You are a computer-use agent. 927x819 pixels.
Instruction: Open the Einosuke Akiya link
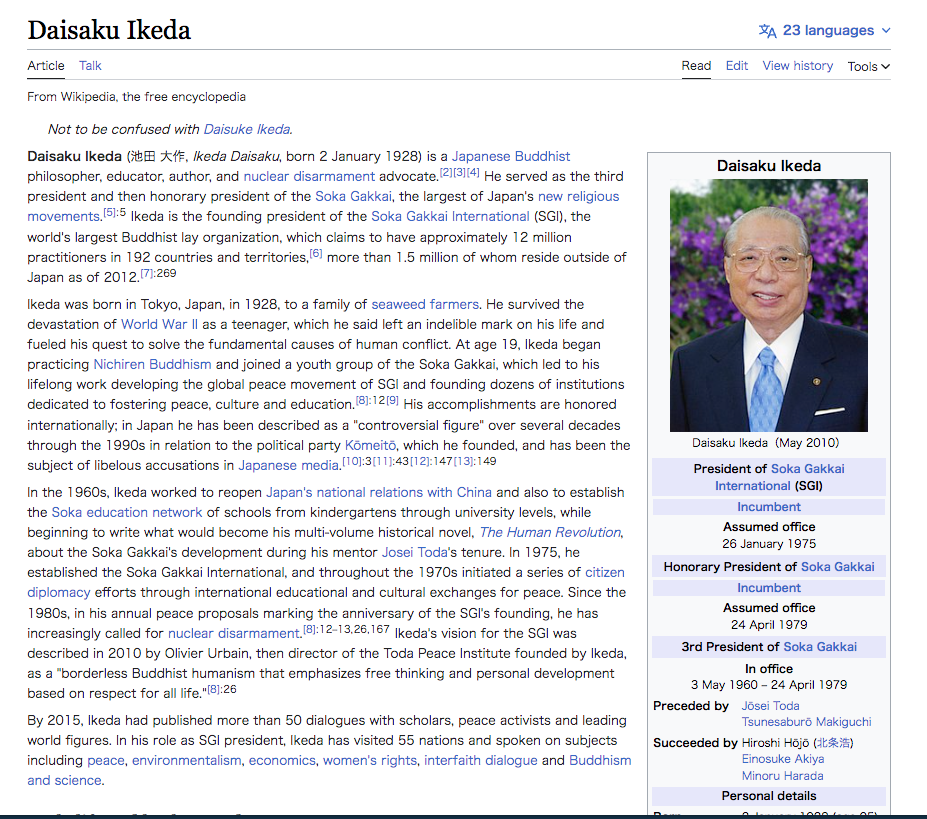coord(783,759)
